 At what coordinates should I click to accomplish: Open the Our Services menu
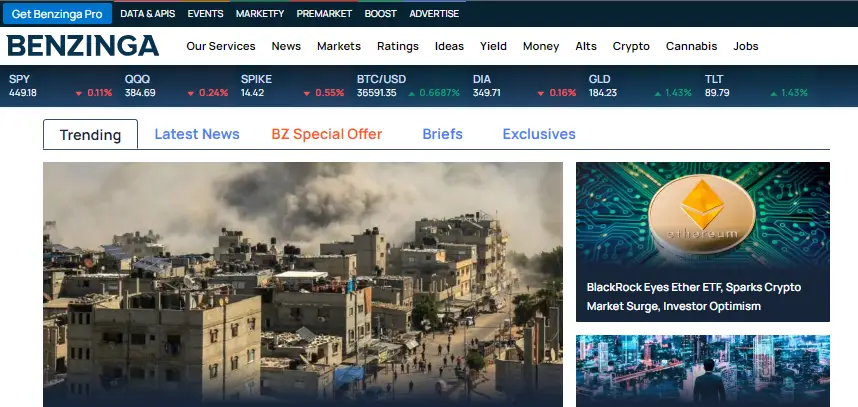click(x=221, y=46)
